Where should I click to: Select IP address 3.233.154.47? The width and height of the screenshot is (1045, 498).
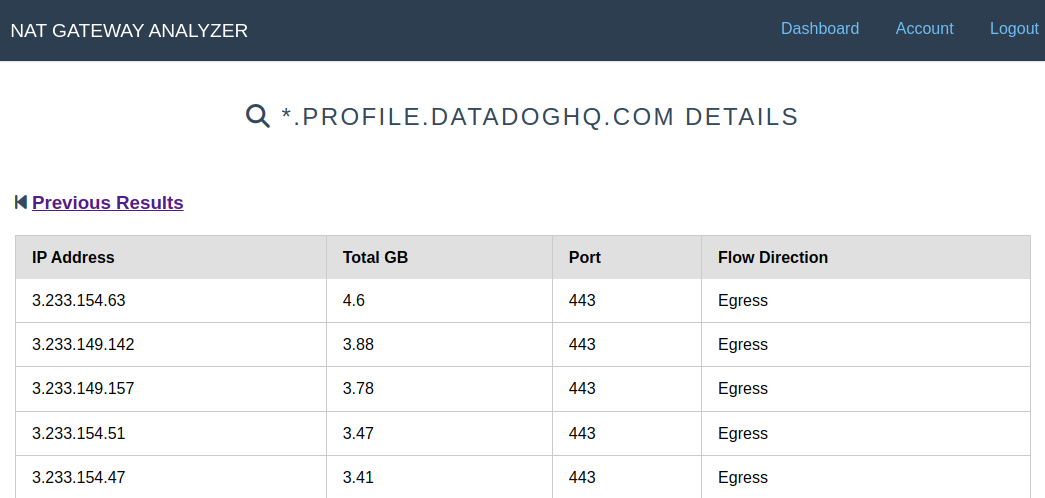79,477
